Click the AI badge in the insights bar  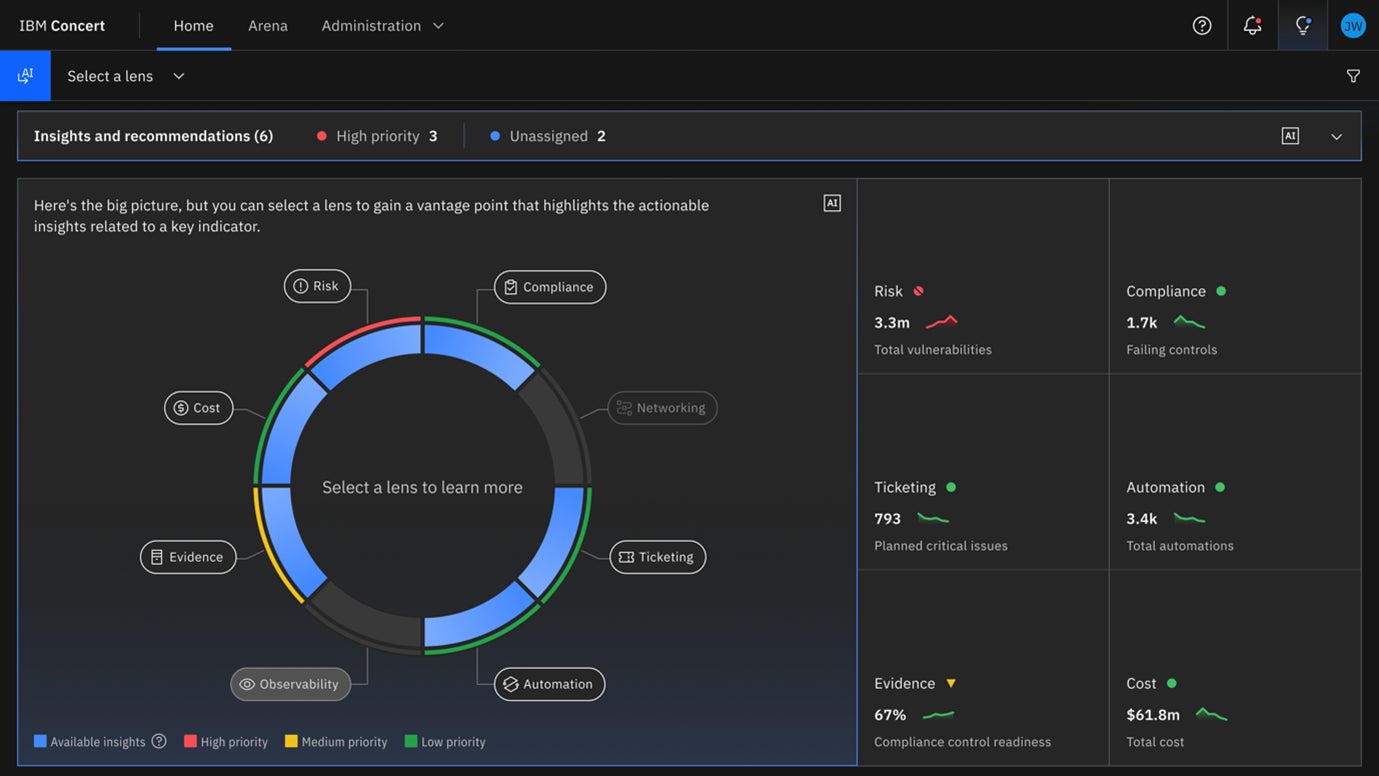point(1290,136)
